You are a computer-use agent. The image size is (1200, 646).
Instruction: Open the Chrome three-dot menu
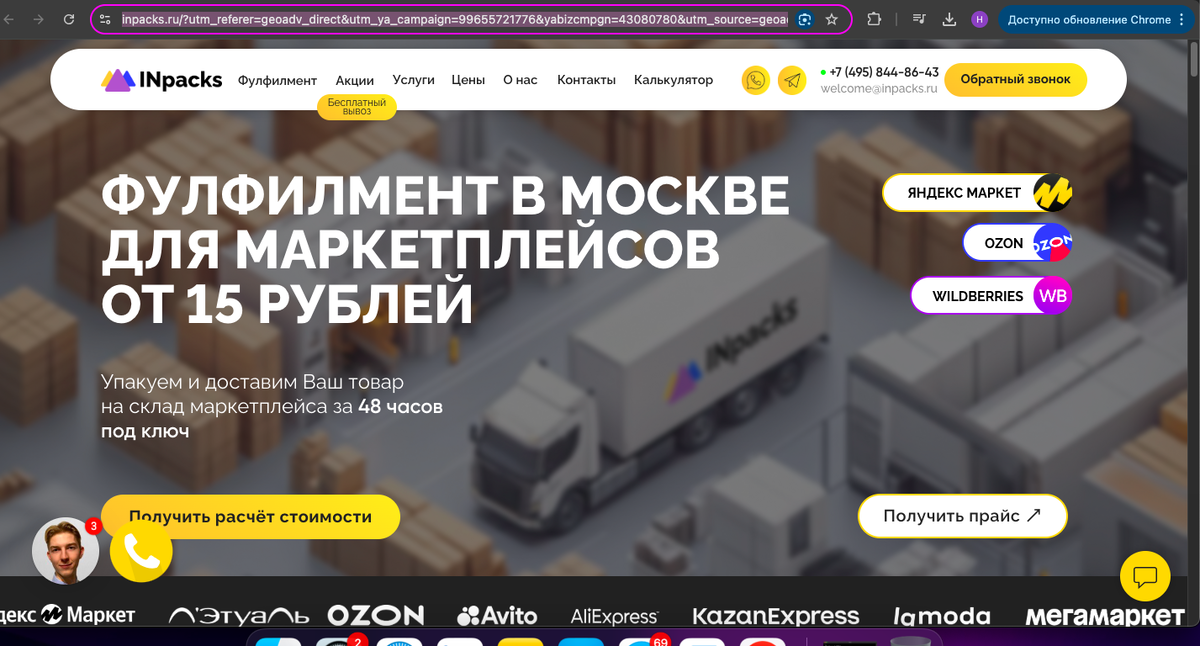pos(1181,19)
